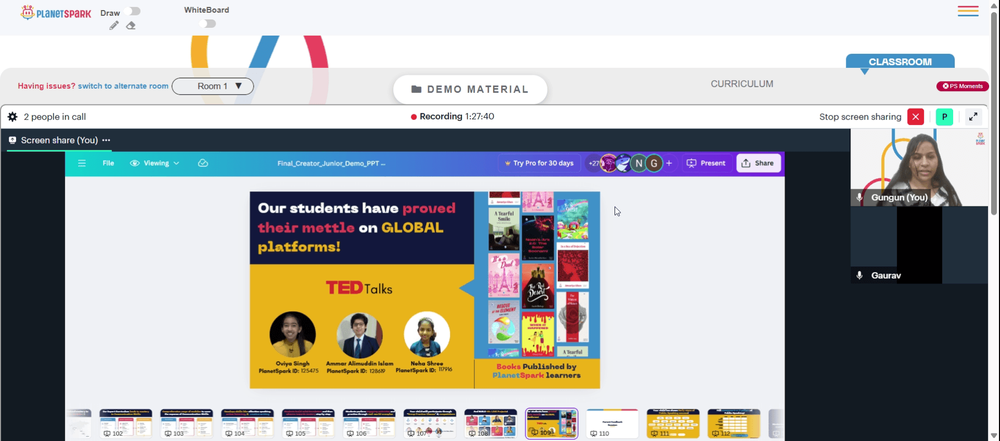
Task: Select slide thumbnail 103
Action: click(x=186, y=423)
